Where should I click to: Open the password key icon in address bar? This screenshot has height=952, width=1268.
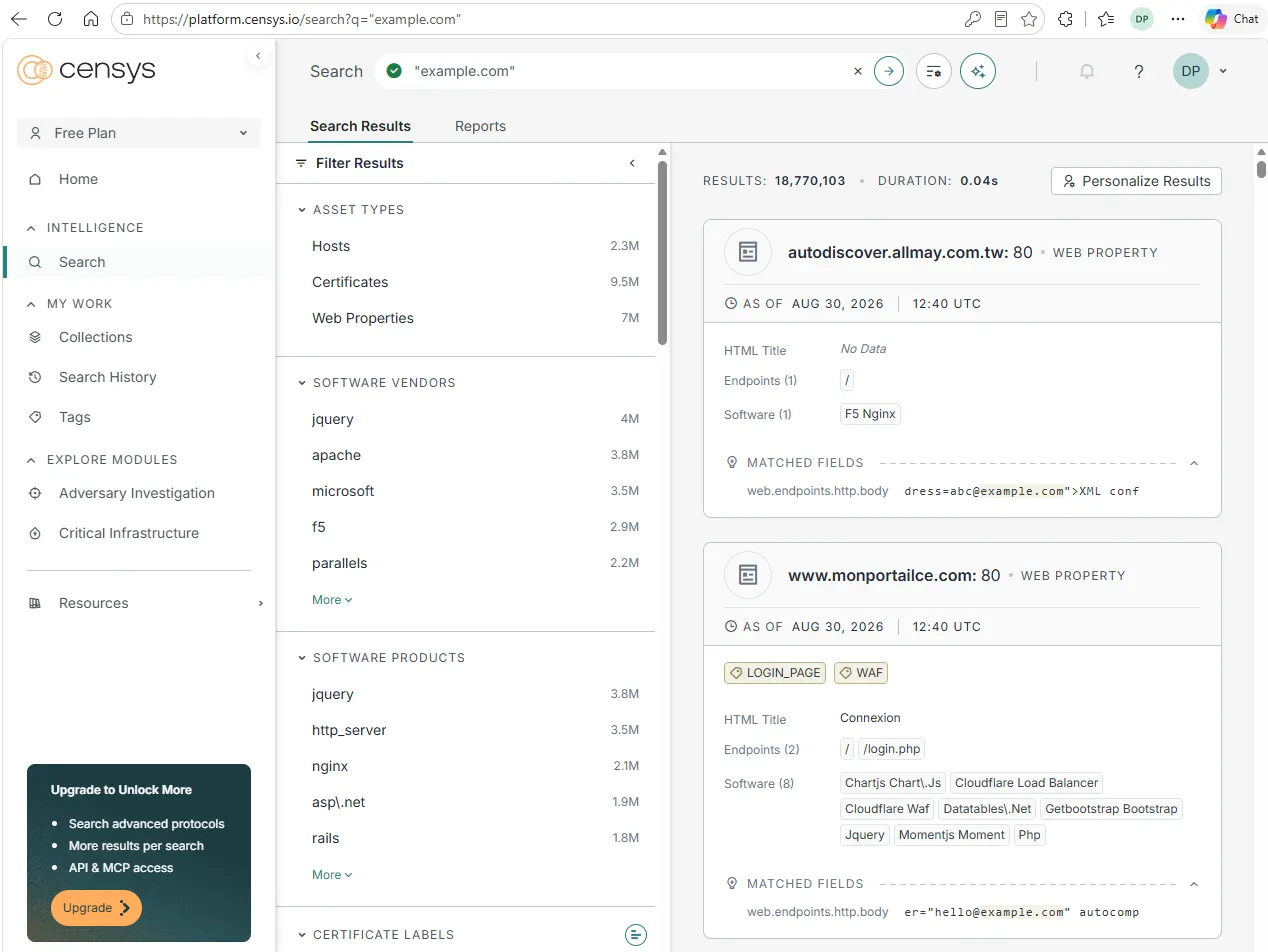pyautogui.click(x=972, y=19)
